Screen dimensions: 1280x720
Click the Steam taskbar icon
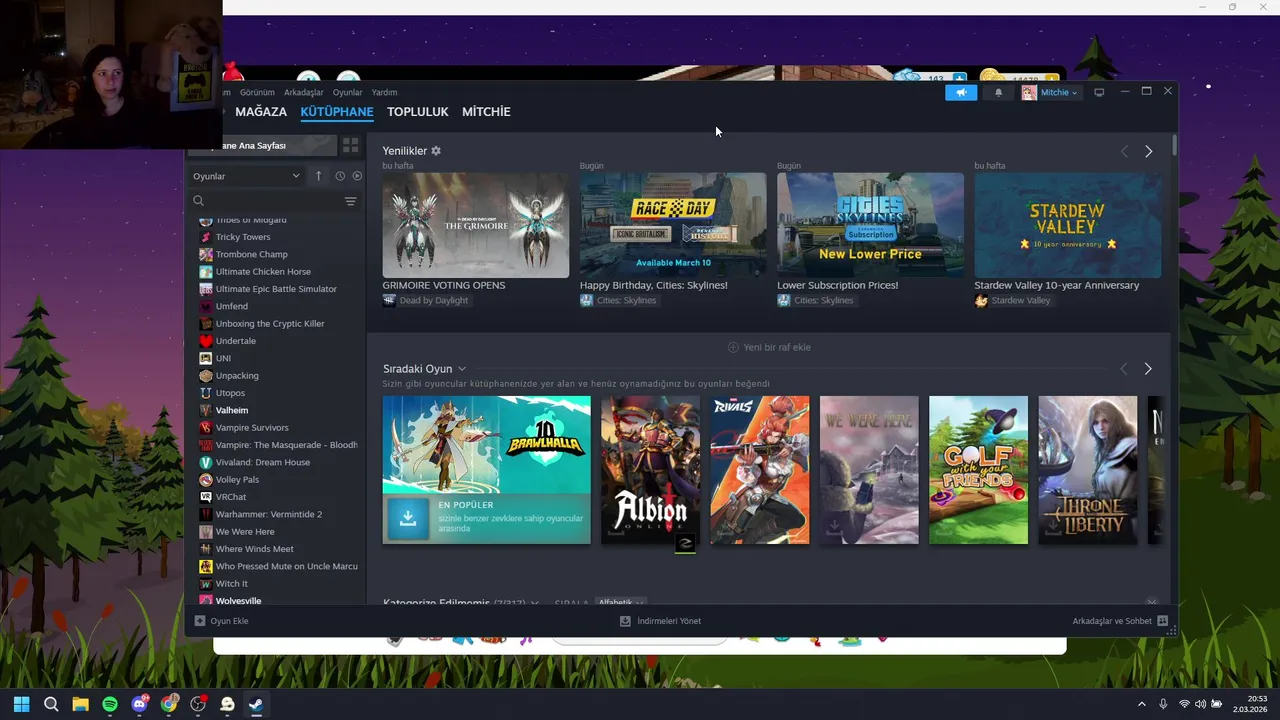click(256, 704)
